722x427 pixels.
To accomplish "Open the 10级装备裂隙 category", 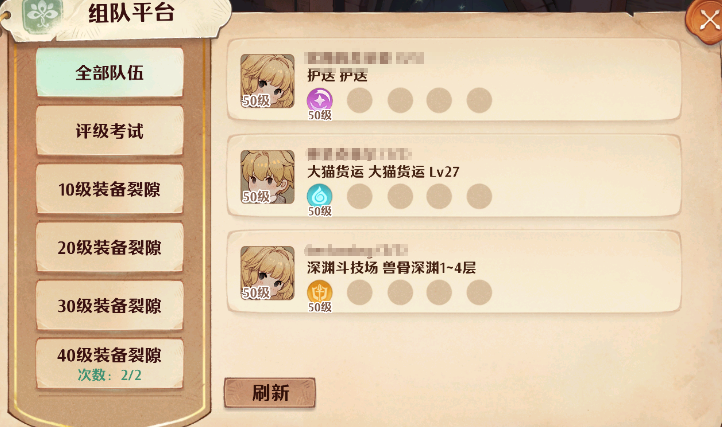I will (x=110, y=189).
